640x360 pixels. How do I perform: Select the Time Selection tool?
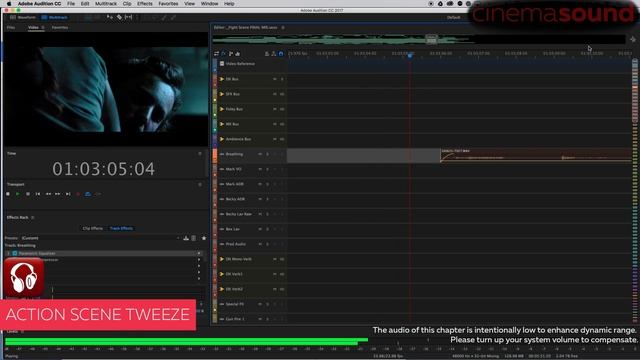click(x=129, y=18)
